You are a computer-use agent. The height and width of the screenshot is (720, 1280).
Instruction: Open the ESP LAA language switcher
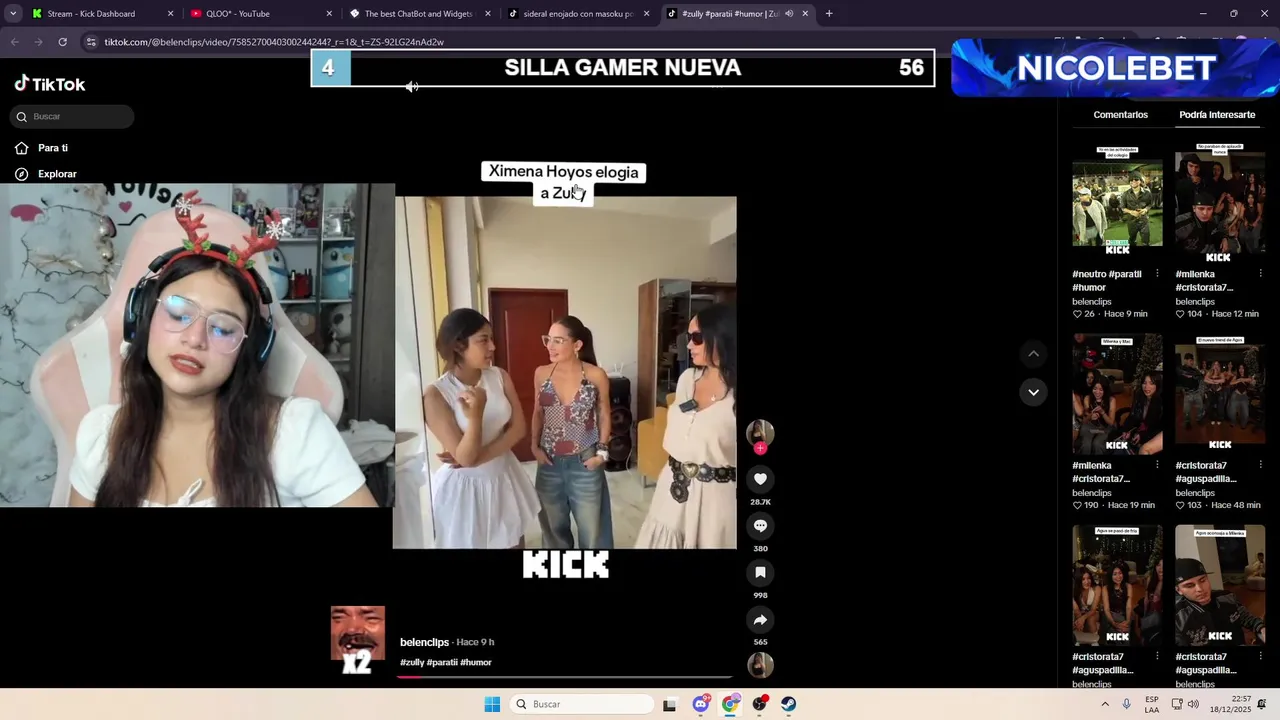coord(1152,704)
